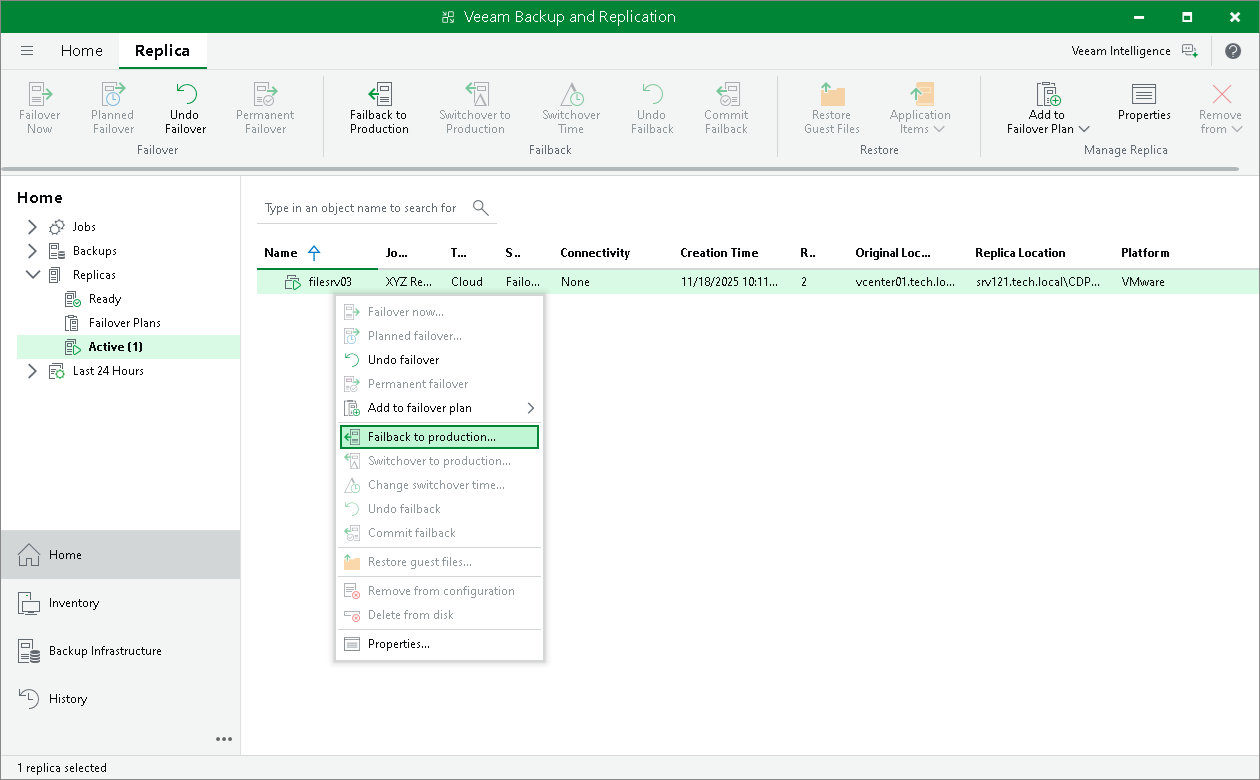Expand the Last 24 Hours node
This screenshot has height=780, width=1260.
click(32, 371)
